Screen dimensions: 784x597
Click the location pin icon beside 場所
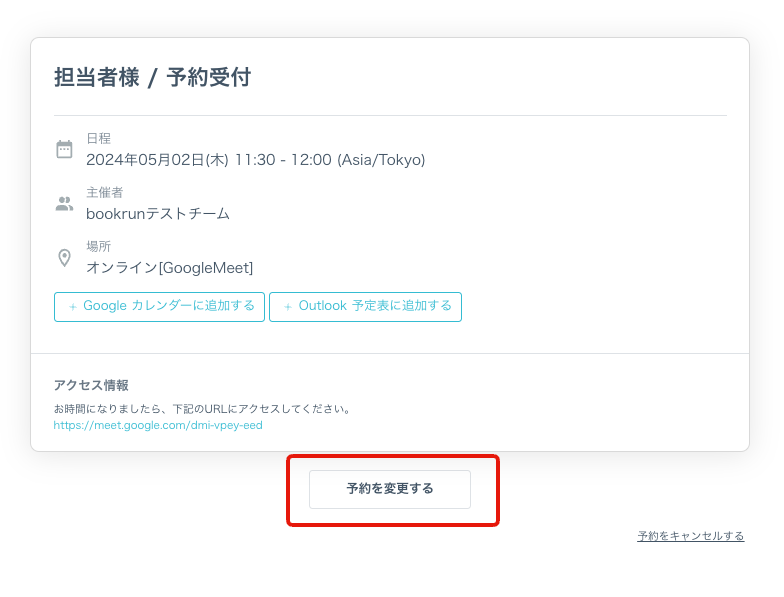pyautogui.click(x=64, y=258)
